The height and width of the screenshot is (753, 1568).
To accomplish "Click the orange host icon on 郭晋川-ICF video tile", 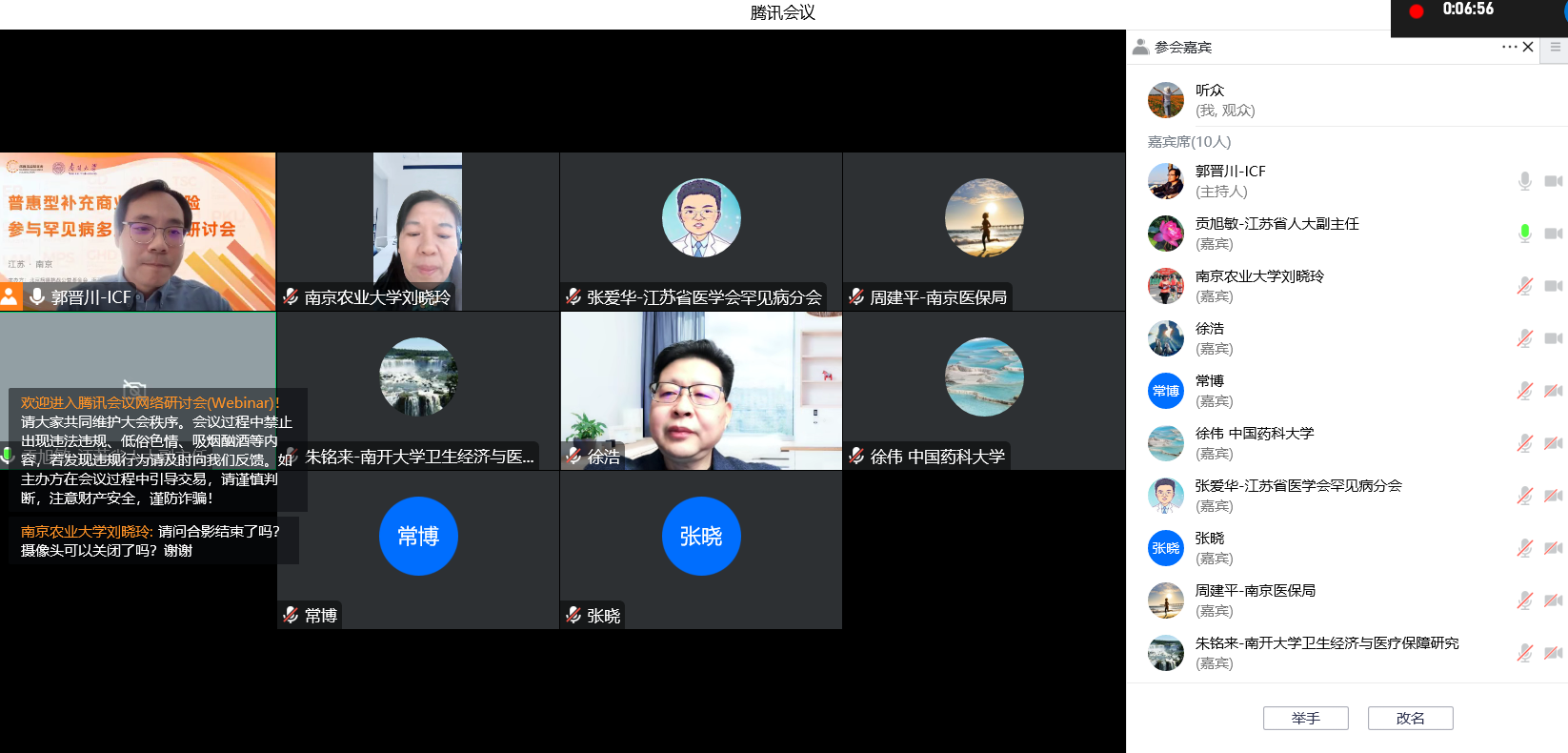I will [10, 295].
